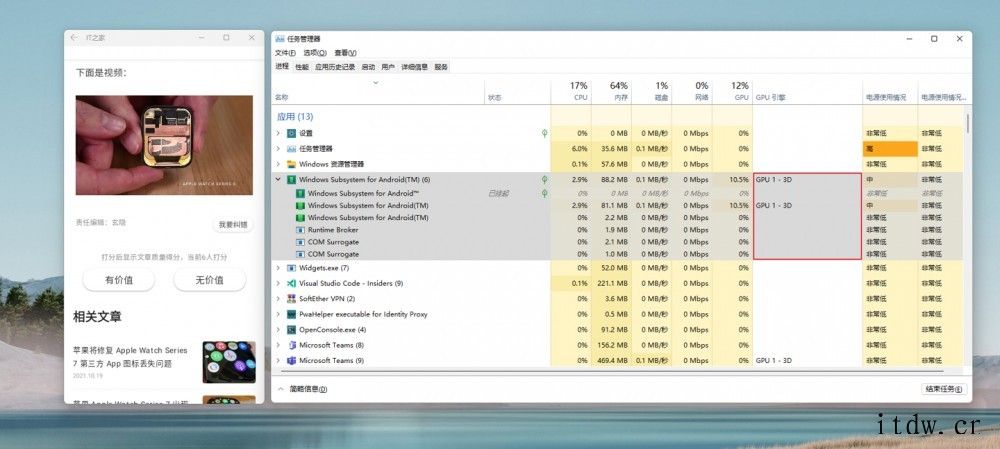Image resolution: width=1000 pixels, height=449 pixels.
Task: Expand the Widgets.exe (7) group
Action: 278,268
